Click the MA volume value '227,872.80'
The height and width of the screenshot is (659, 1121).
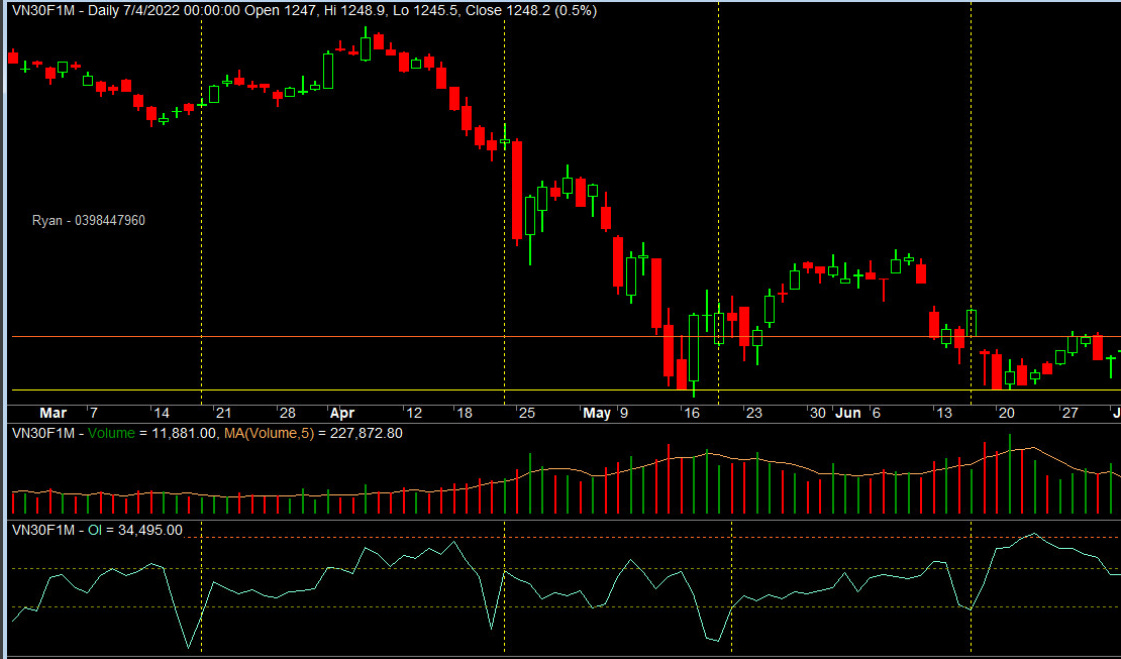click(x=365, y=433)
